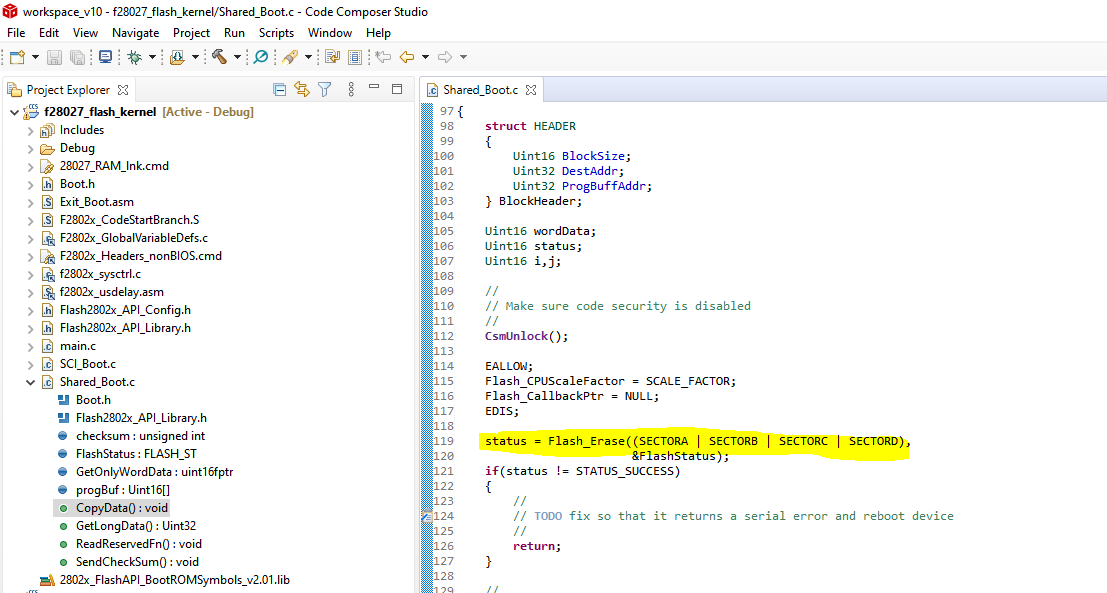Click the Search flashlight toolbar icon
This screenshot has height=593, width=1107.
(x=289, y=57)
